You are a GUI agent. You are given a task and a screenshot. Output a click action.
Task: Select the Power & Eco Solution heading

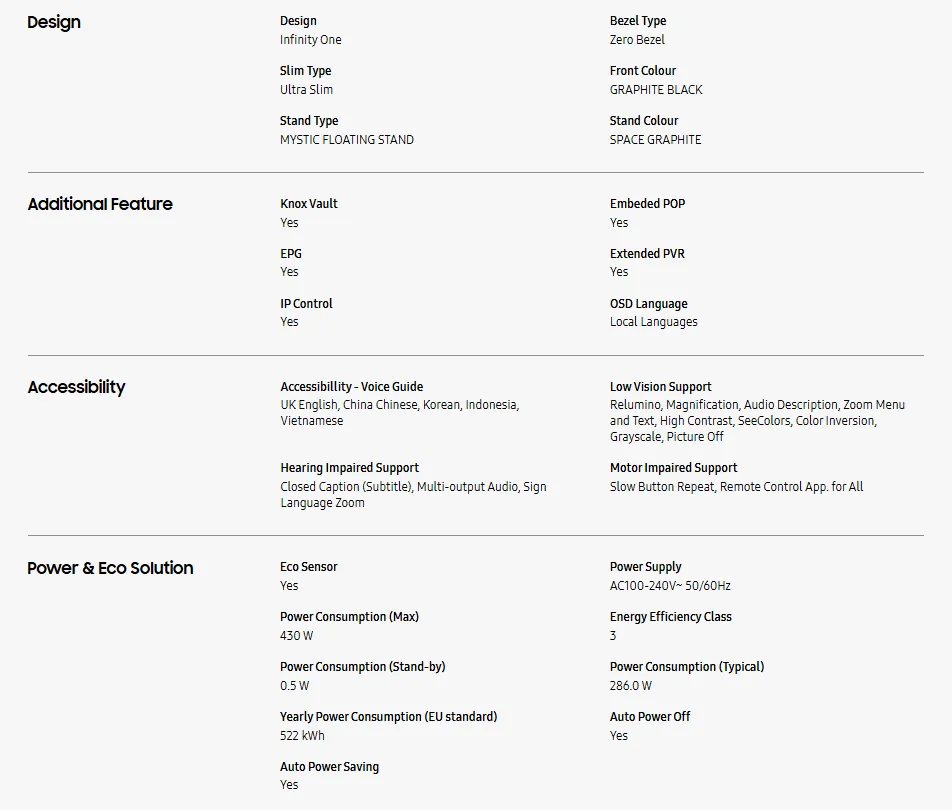click(110, 568)
